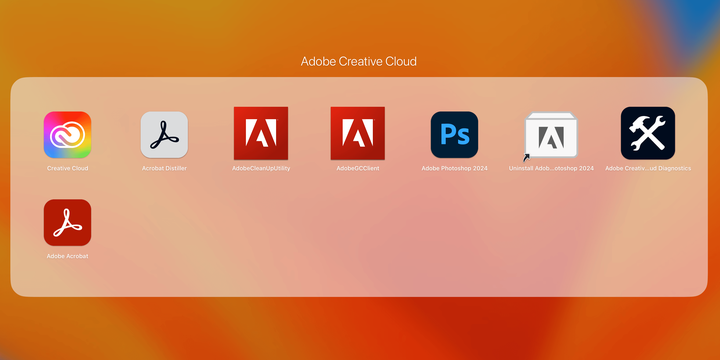Select the 'AdobeGCClient' name label
The image size is (720, 360).
click(x=358, y=169)
